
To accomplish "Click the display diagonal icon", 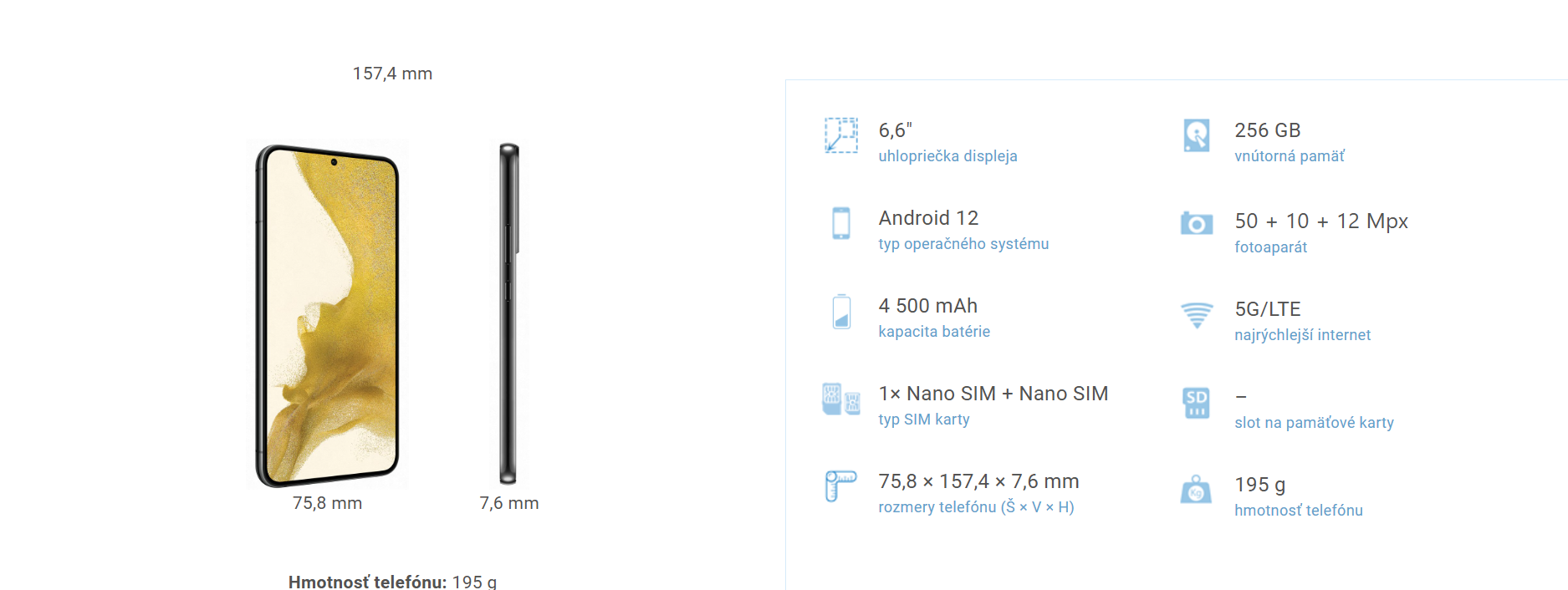I will click(x=841, y=135).
